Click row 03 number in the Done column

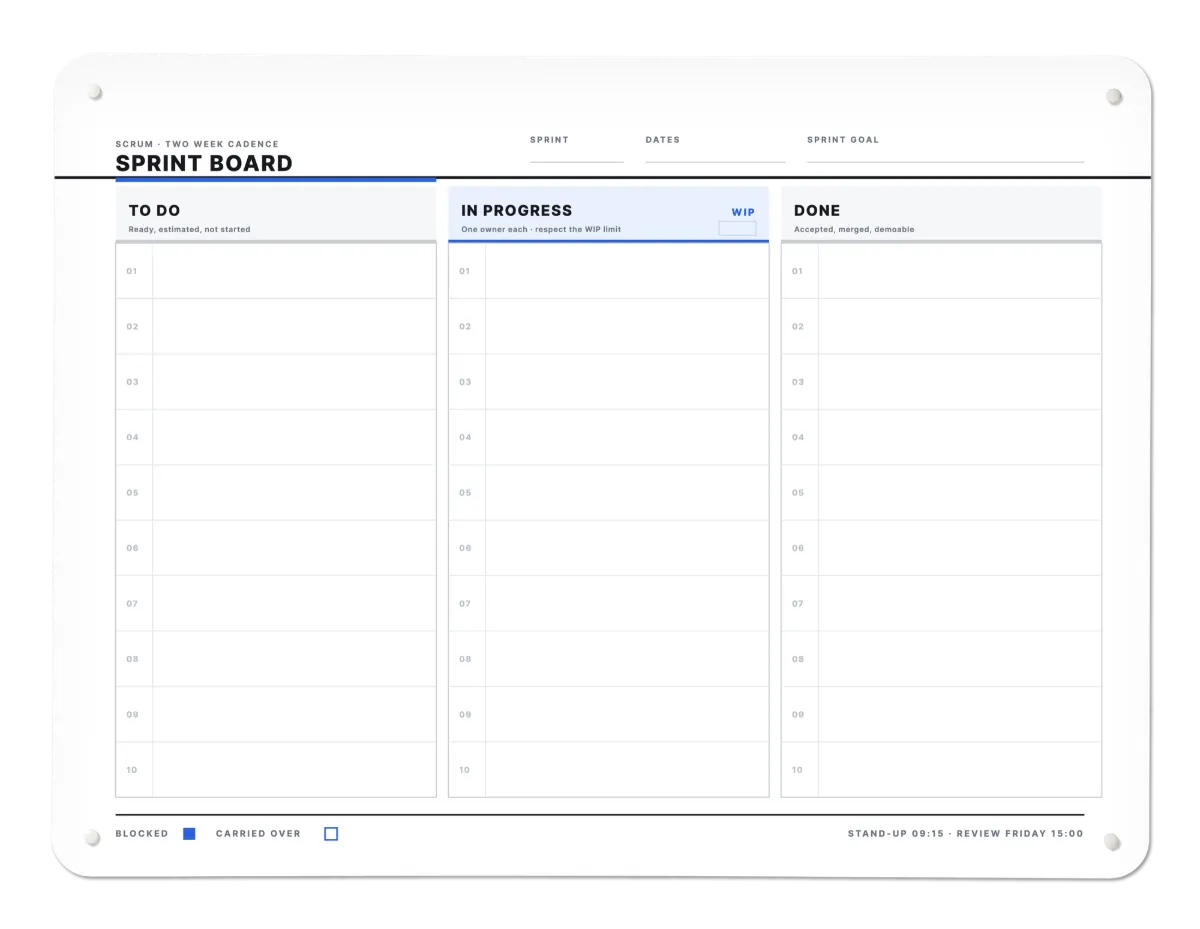(x=798, y=382)
